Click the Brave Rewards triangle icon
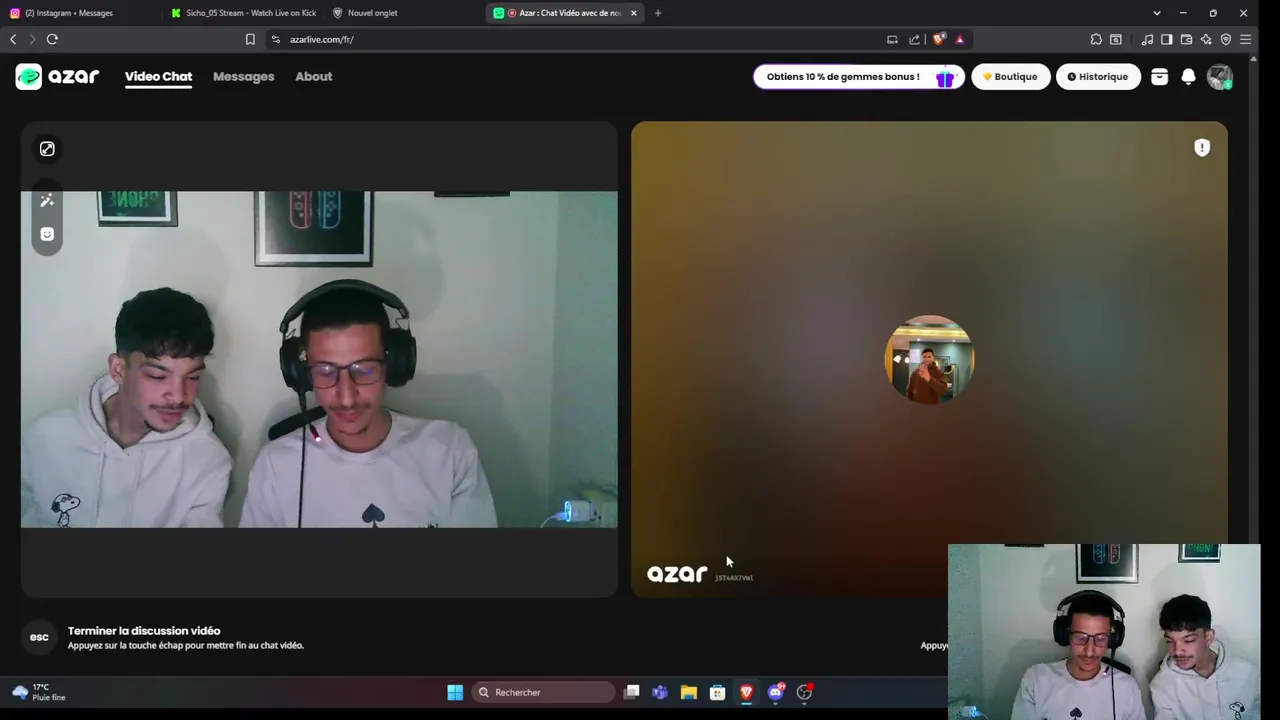 (x=960, y=39)
